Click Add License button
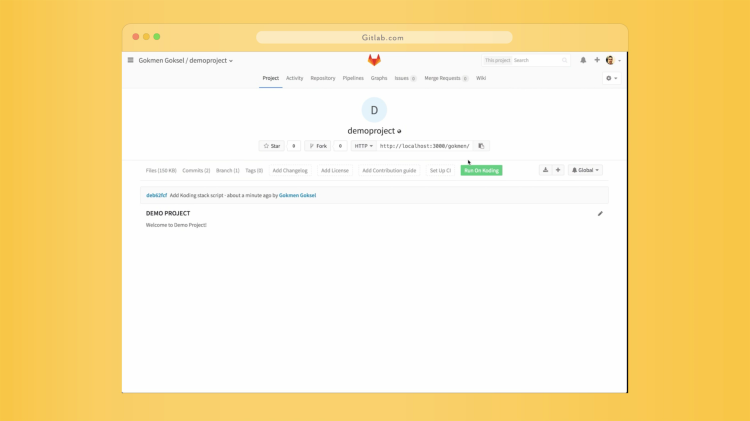The width and height of the screenshot is (750, 421). [x=335, y=170]
